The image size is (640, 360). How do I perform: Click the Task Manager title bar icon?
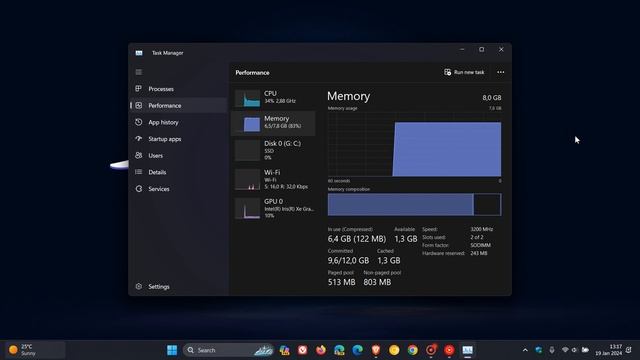(x=139, y=53)
